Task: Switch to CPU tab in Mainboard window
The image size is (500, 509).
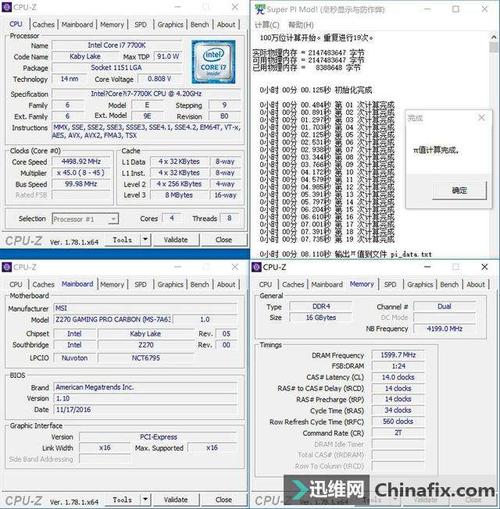Action: [16, 284]
